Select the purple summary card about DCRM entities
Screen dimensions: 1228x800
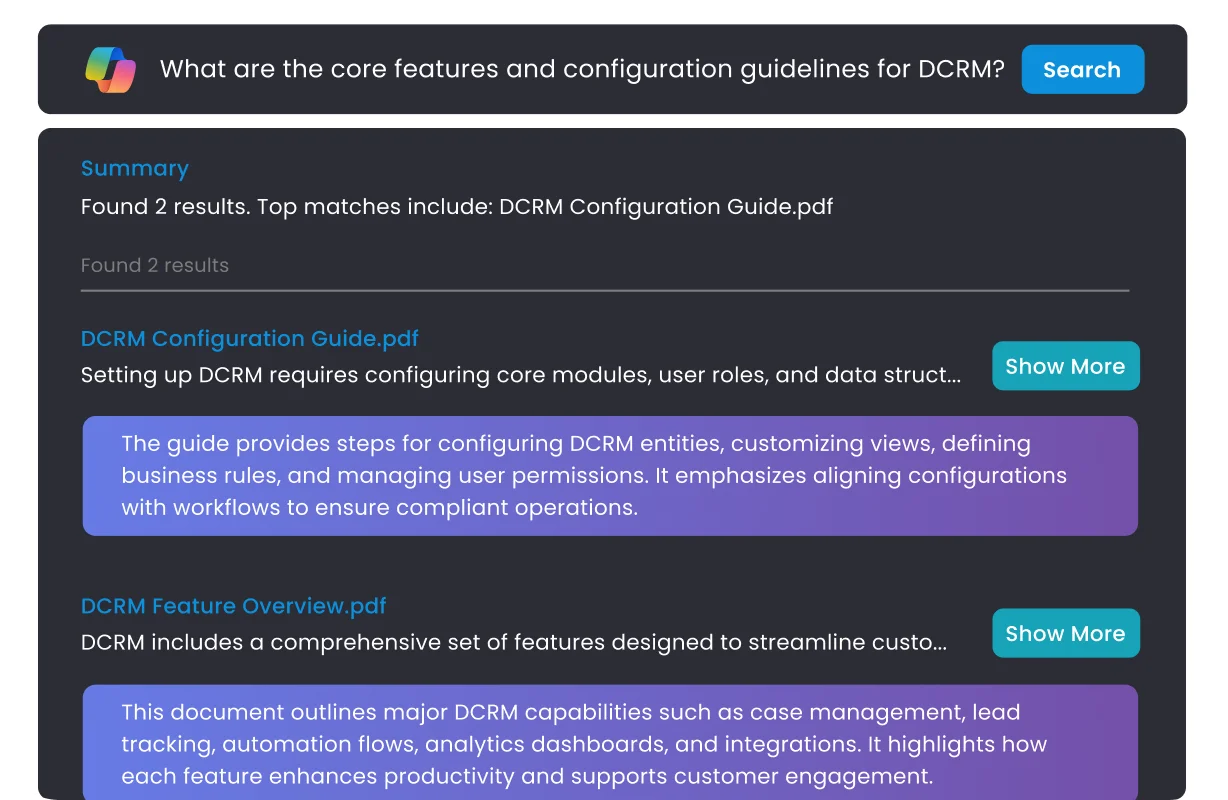tap(609, 475)
